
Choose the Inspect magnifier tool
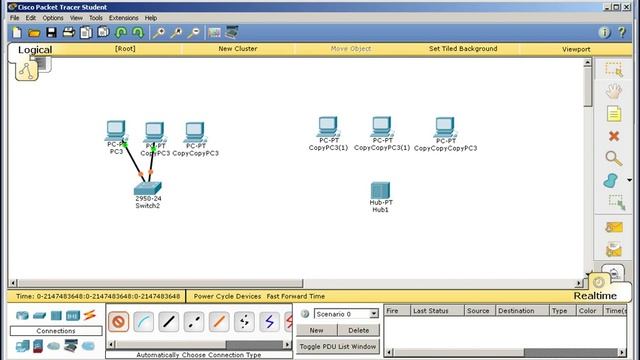614,158
